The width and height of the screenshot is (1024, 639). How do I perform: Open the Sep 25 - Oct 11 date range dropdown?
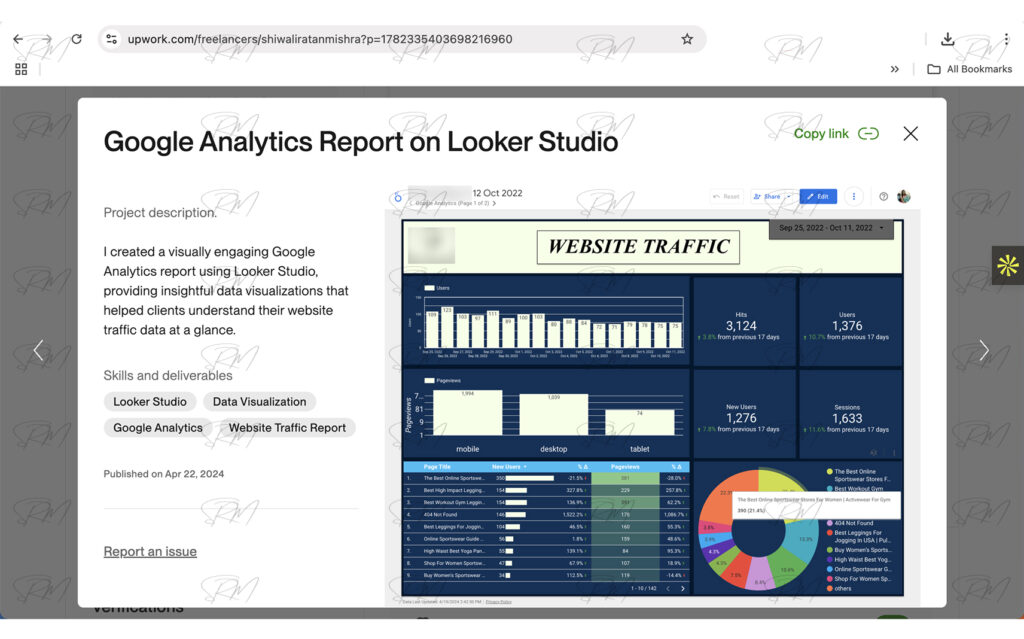tap(831, 228)
